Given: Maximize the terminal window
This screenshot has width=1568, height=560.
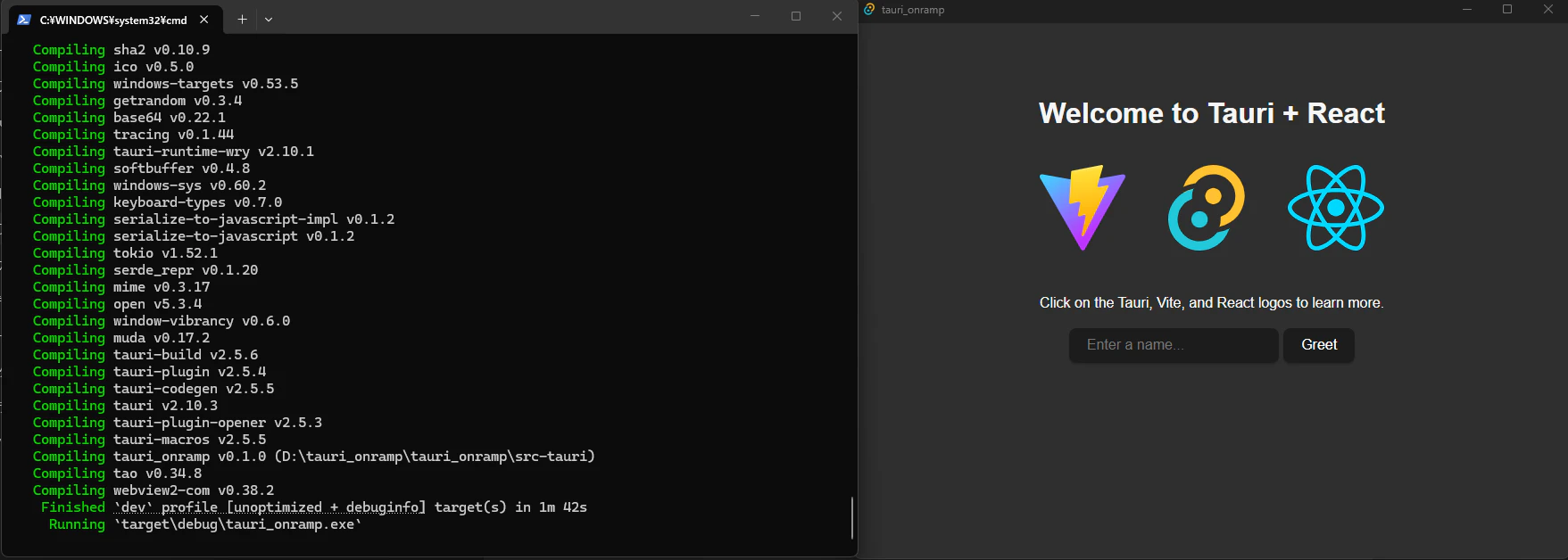Looking at the screenshot, I should pos(796,16).
